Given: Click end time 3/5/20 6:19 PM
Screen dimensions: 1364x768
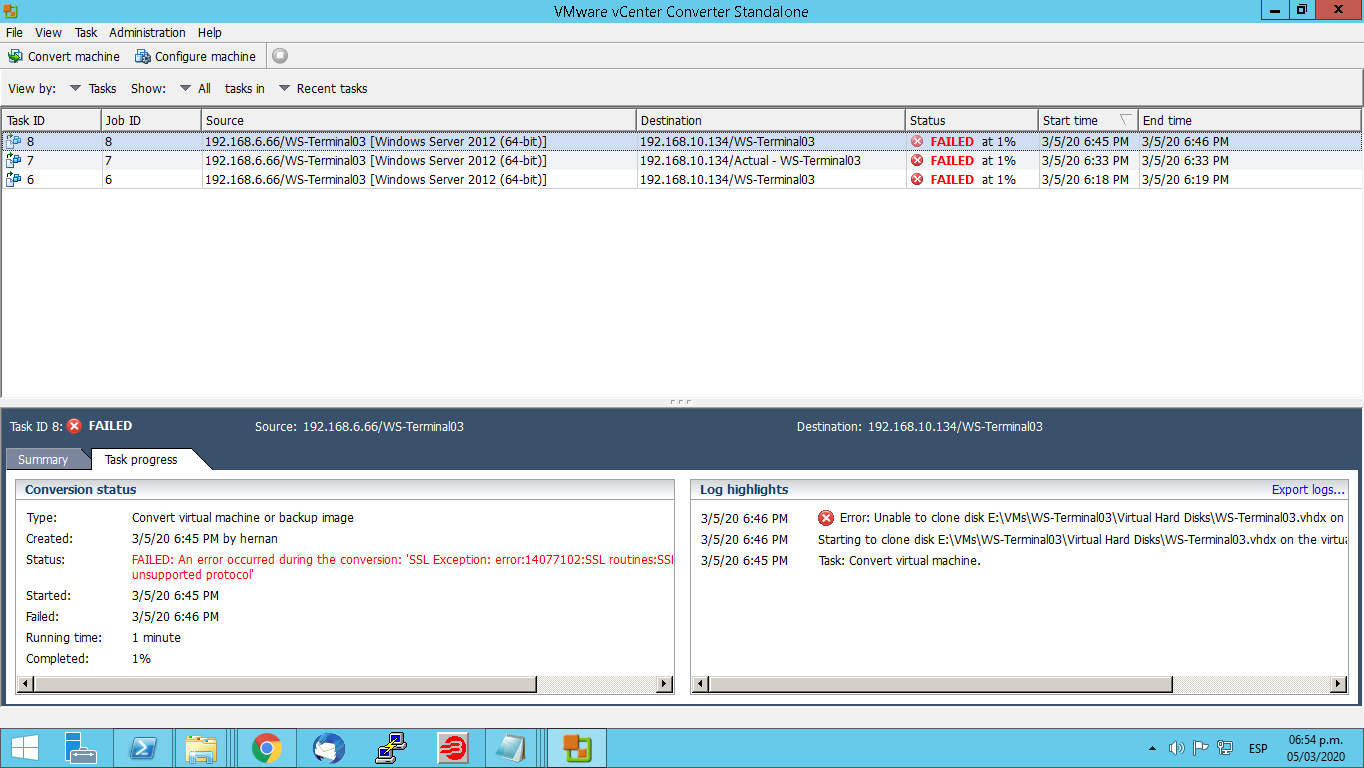Looking at the screenshot, I should click(x=1185, y=179).
